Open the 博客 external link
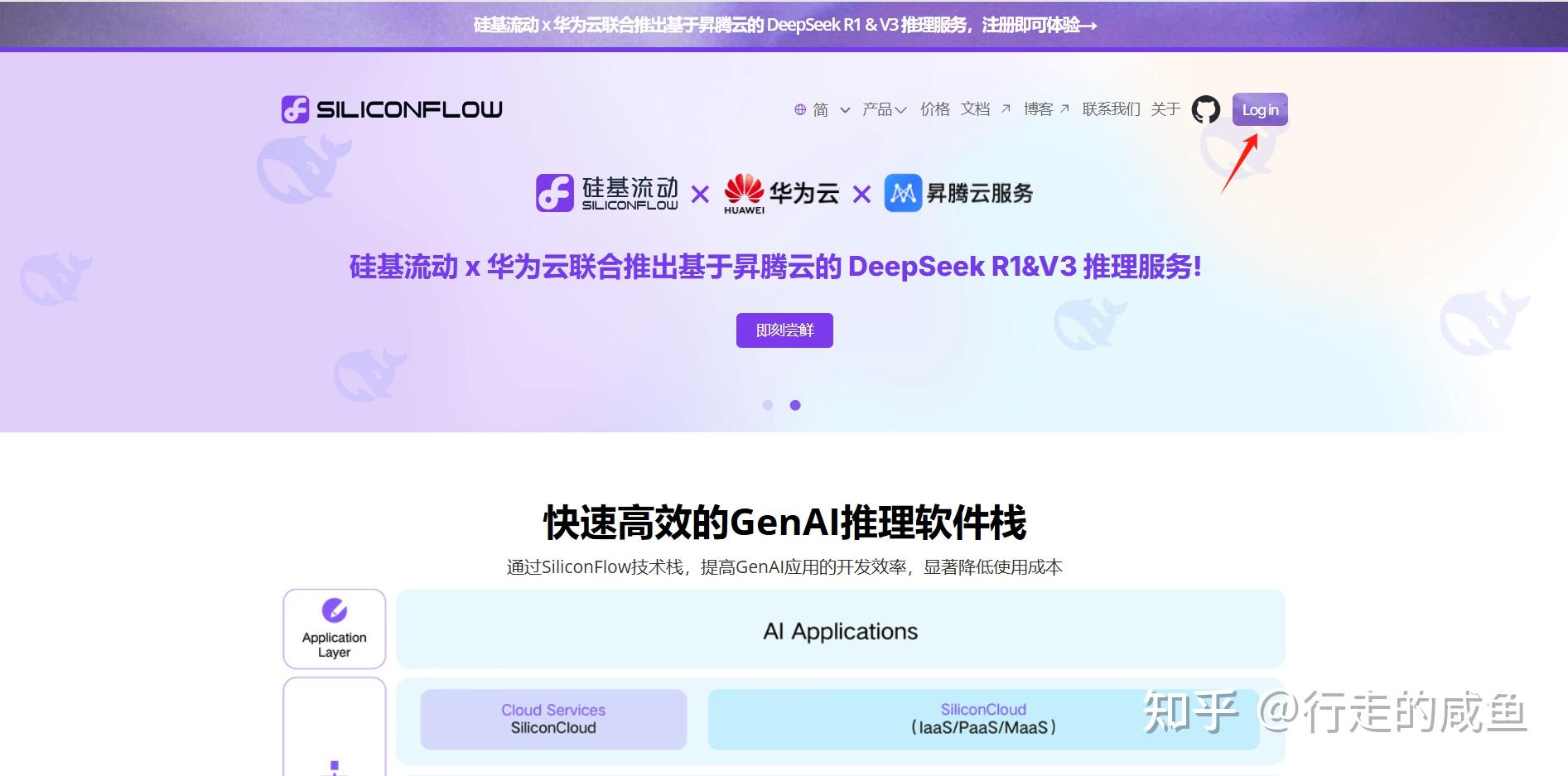This screenshot has width=1568, height=776. click(1046, 109)
